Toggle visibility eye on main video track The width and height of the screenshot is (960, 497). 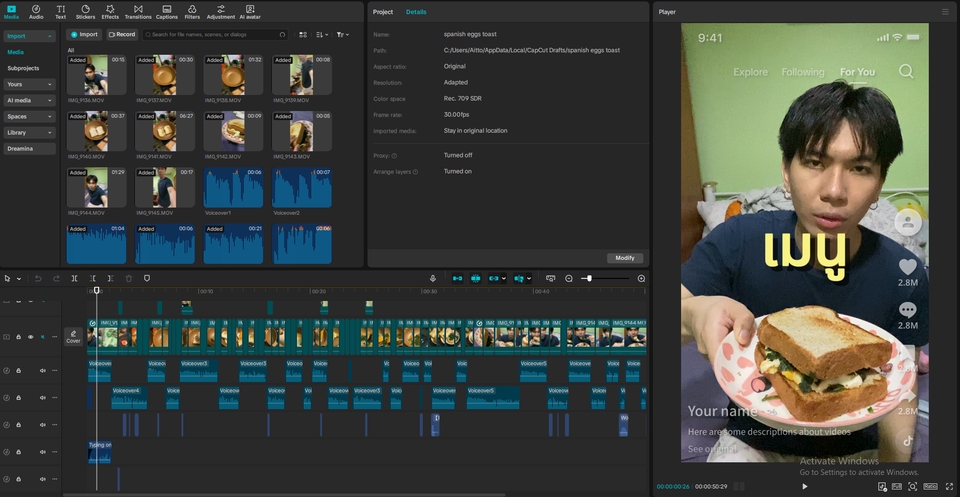30,337
